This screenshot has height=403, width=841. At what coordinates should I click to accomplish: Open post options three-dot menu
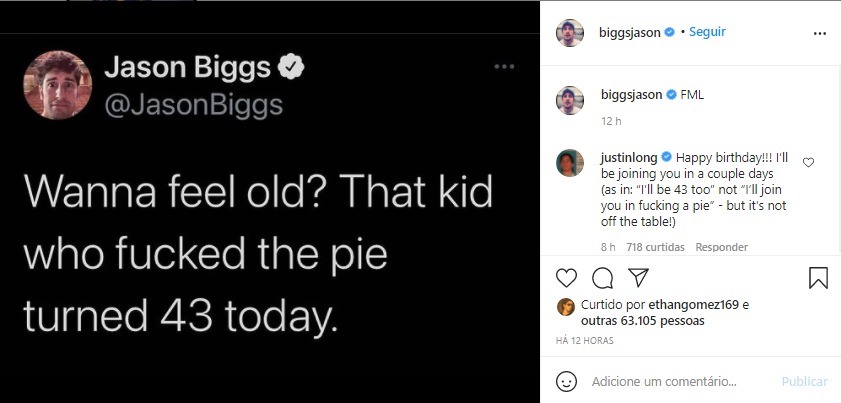820,32
